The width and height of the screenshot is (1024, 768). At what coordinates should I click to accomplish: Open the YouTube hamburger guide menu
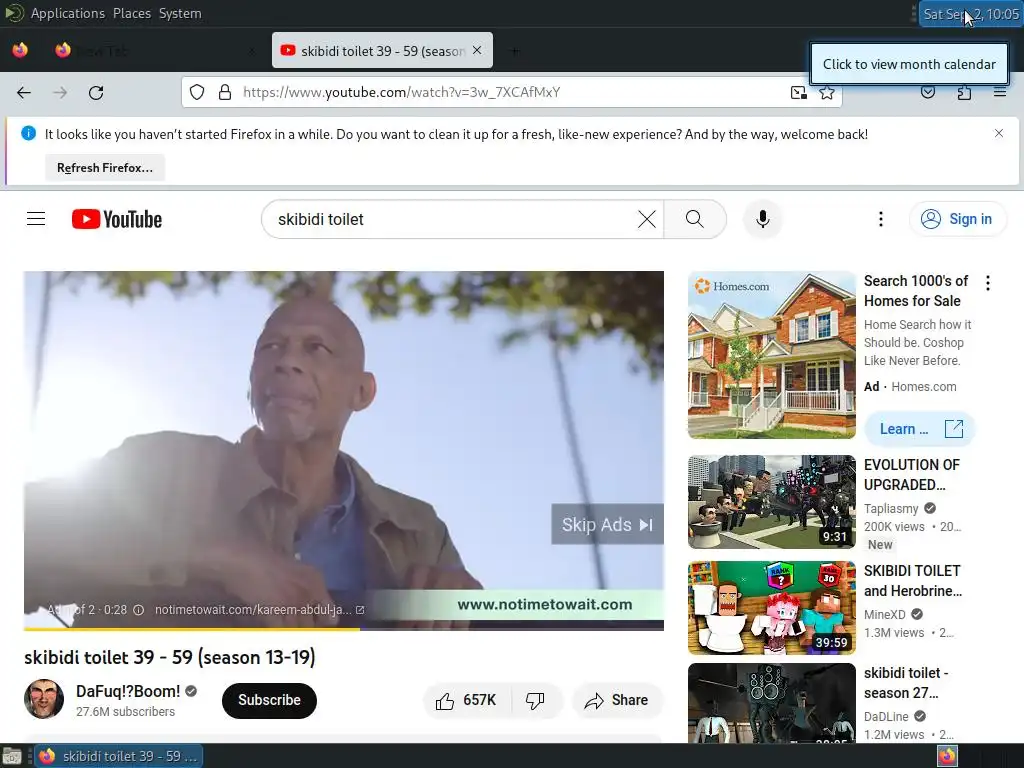pos(36,219)
